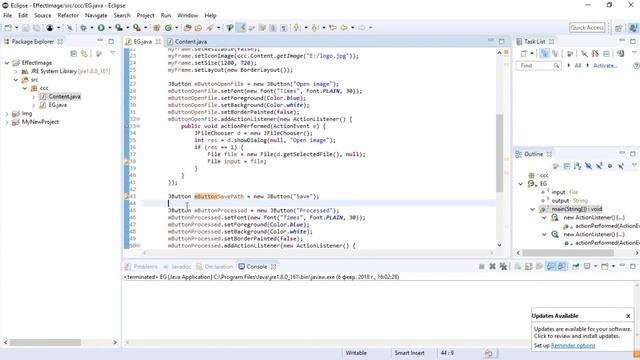Click the Quick Access field
The image size is (640, 360).
587,28
